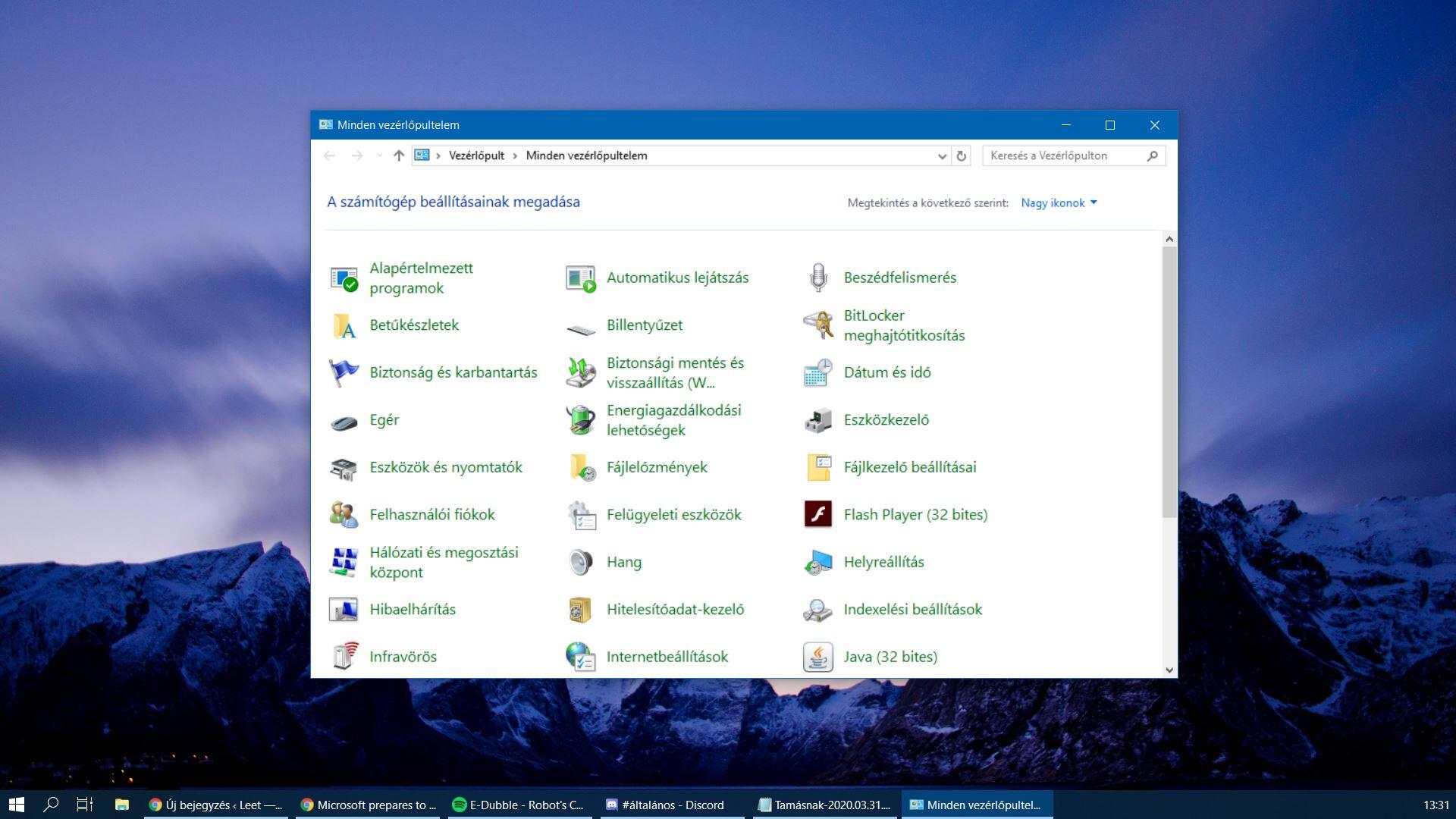Viewport: 1456px width, 819px height.
Task: Open the Egér mouse icon
Action: click(x=344, y=421)
